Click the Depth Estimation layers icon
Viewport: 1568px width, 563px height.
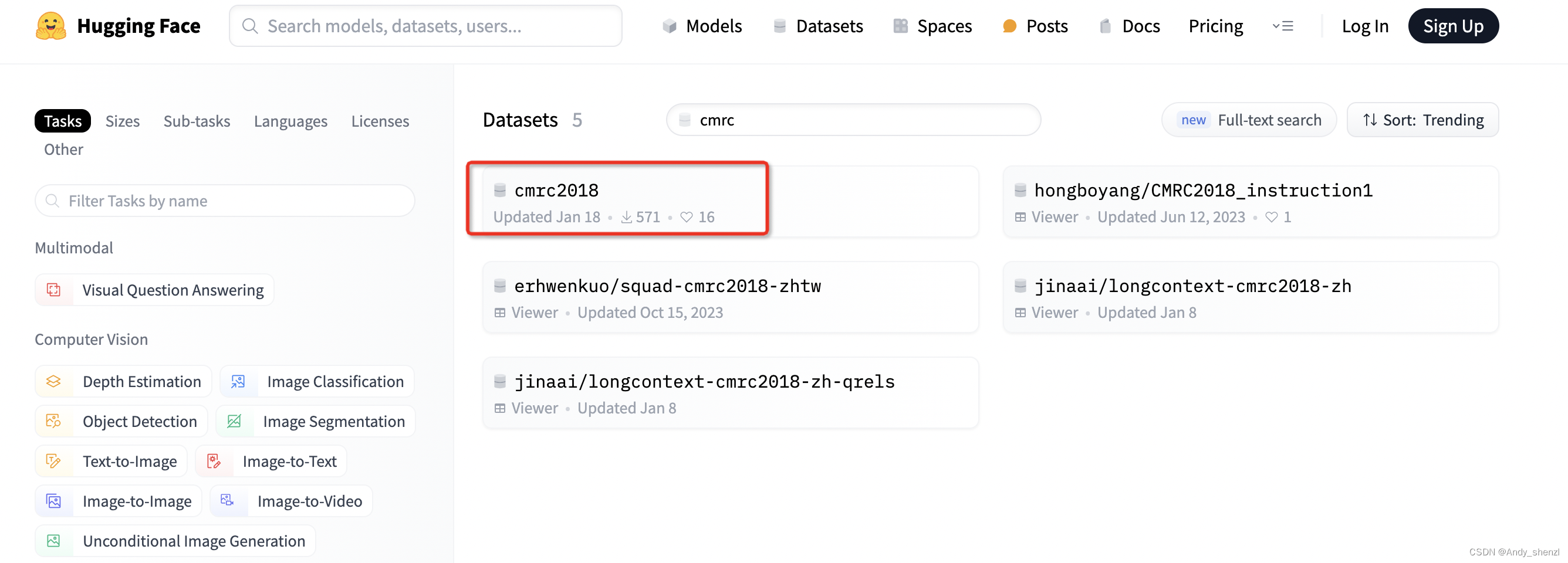[53, 381]
